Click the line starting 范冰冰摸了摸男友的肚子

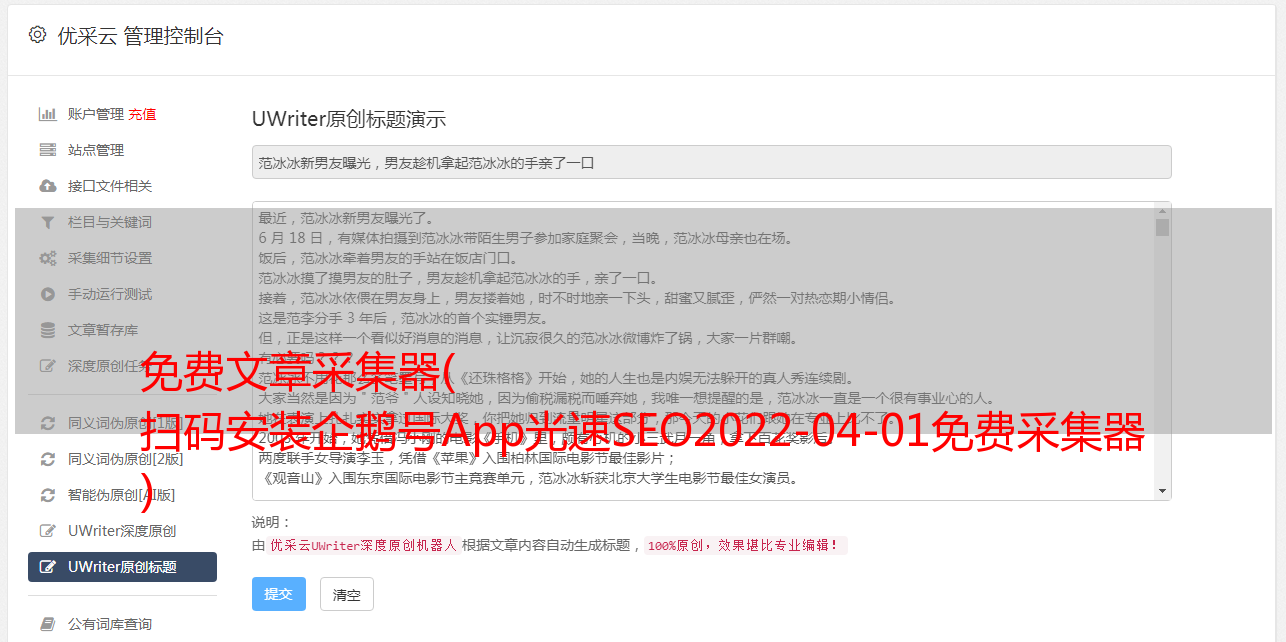[x=458, y=278]
